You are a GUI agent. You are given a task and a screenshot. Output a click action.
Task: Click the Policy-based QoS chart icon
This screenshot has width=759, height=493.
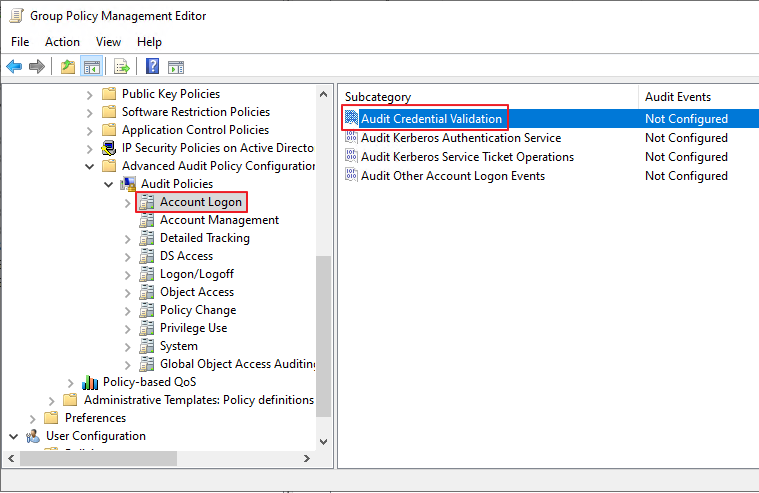(90, 382)
